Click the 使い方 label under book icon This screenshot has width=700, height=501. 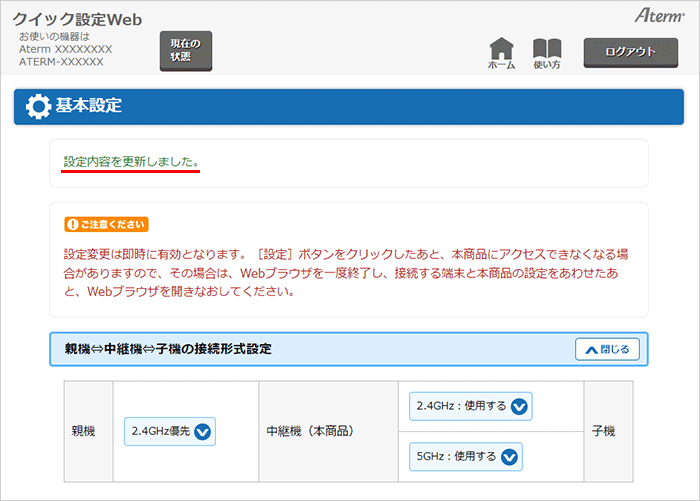click(x=547, y=65)
